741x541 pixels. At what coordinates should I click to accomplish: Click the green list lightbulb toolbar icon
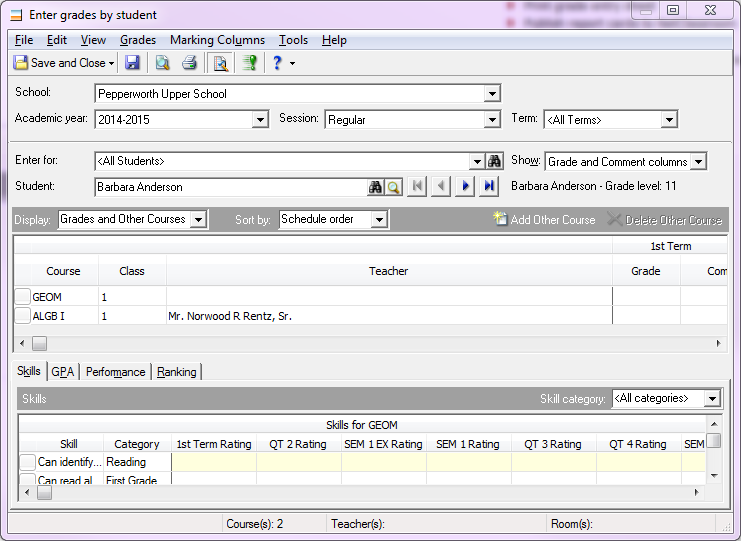[250, 63]
